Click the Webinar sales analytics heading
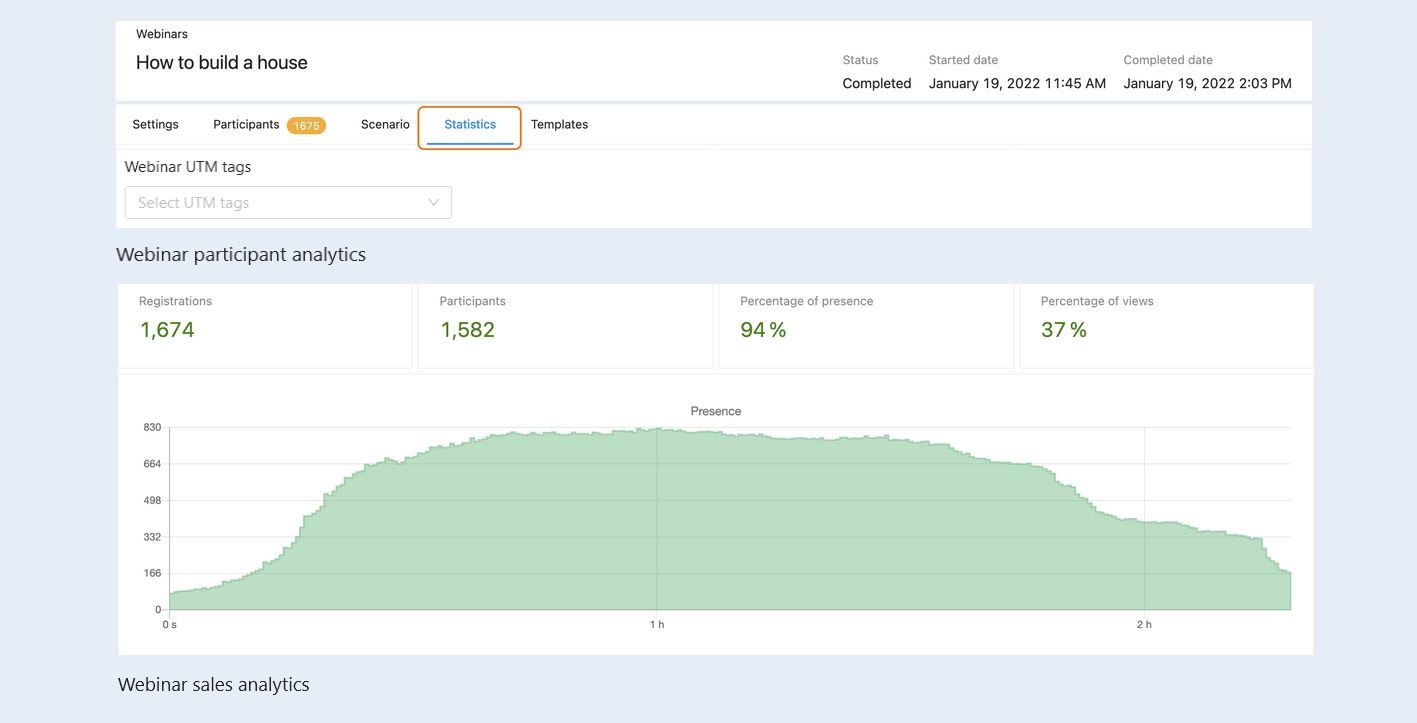 tap(214, 685)
